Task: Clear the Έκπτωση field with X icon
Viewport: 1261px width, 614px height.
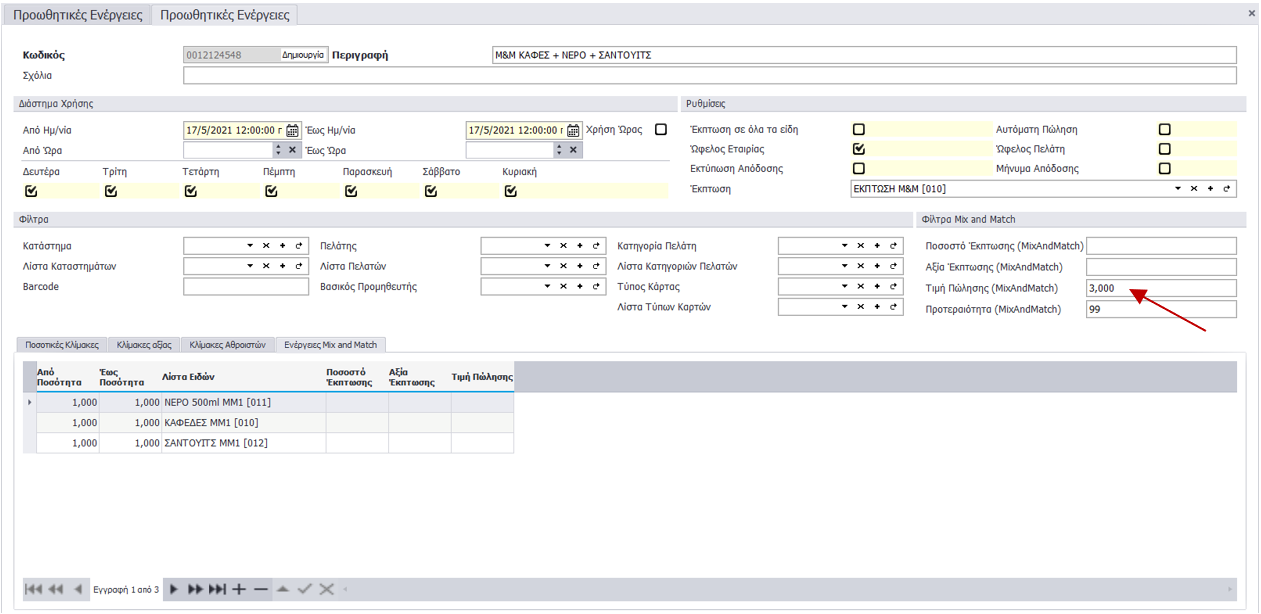Action: point(1194,188)
